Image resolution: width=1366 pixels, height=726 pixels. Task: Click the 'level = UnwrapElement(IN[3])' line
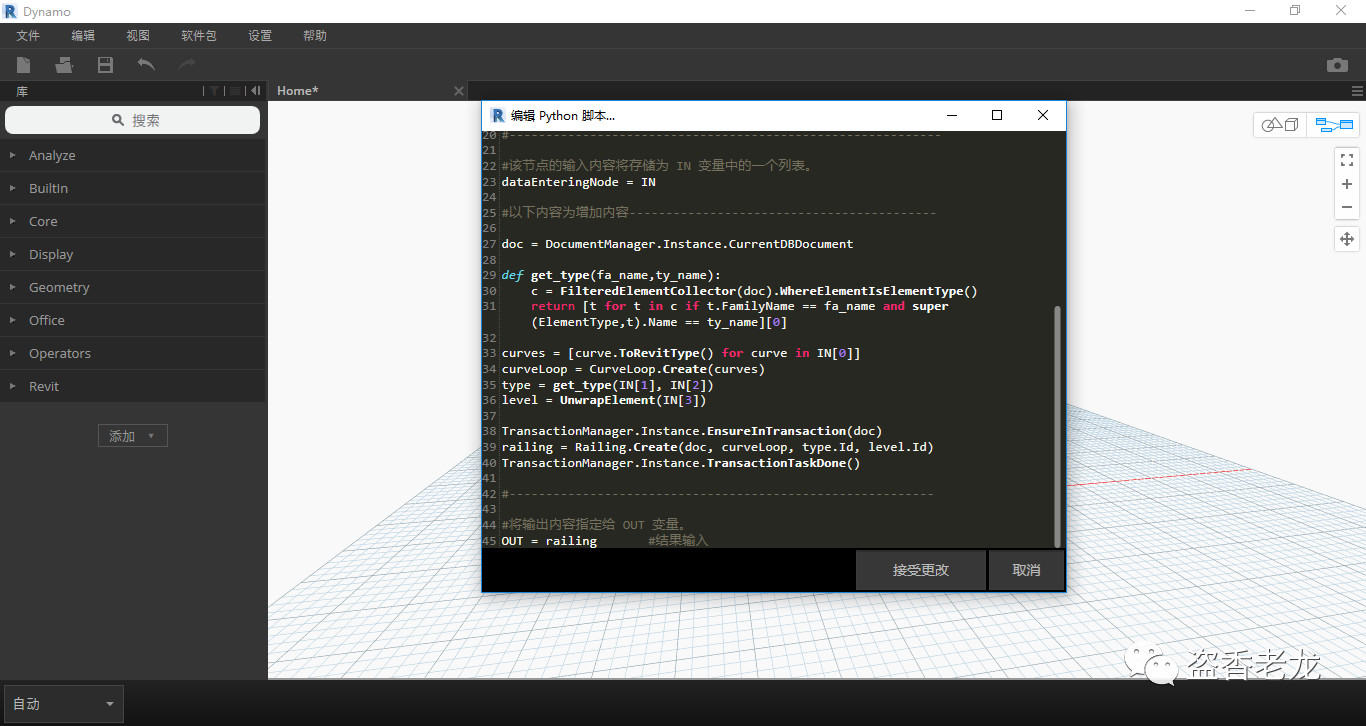[604, 400]
